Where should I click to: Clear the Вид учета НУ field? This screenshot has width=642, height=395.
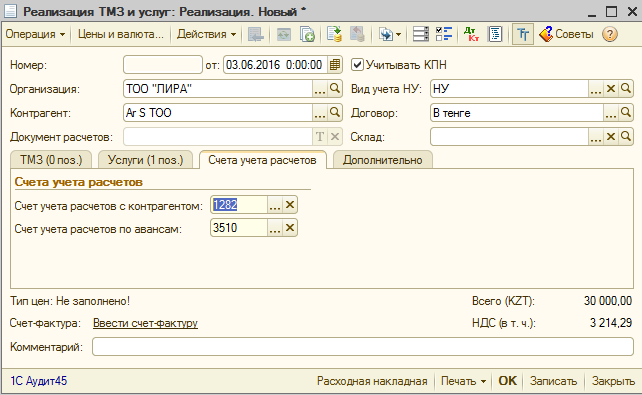point(611,88)
